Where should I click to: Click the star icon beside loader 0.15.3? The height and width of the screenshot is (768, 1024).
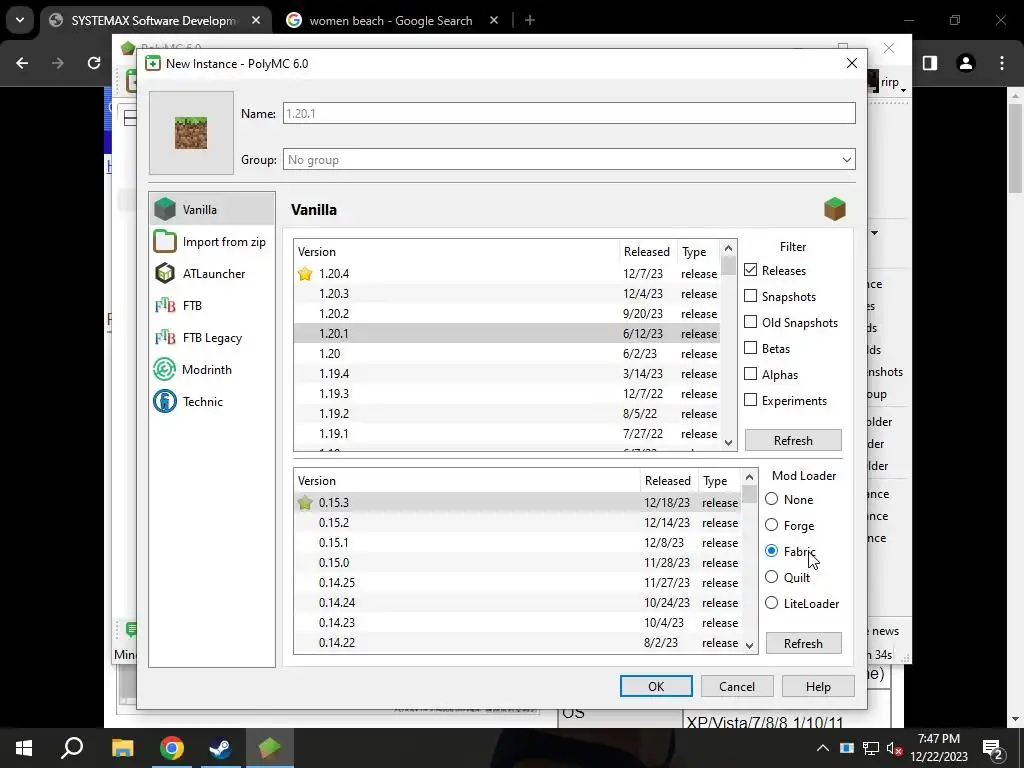click(305, 503)
